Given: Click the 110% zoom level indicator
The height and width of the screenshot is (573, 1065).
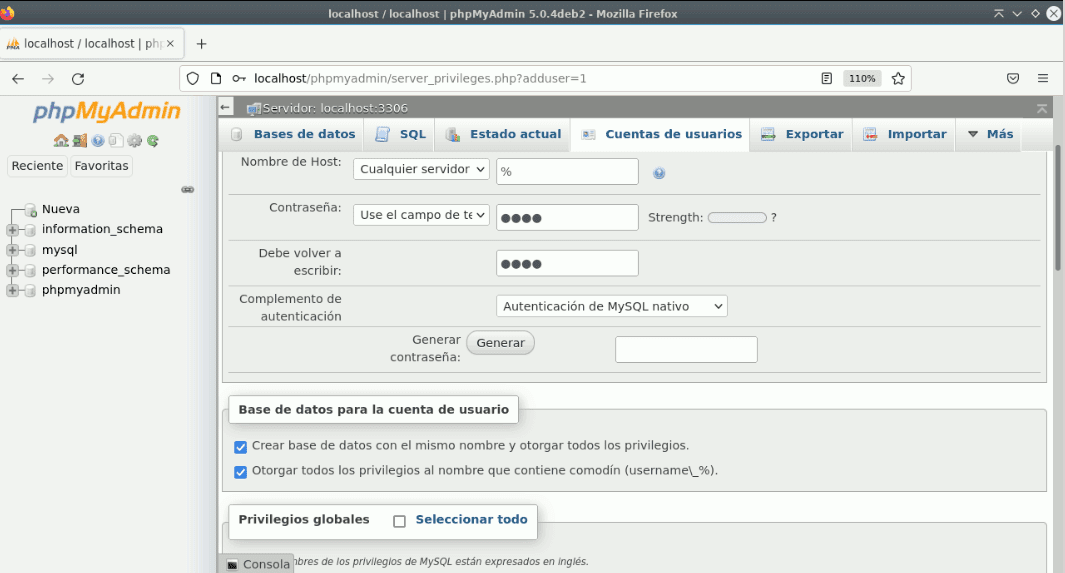Looking at the screenshot, I should click(862, 79).
